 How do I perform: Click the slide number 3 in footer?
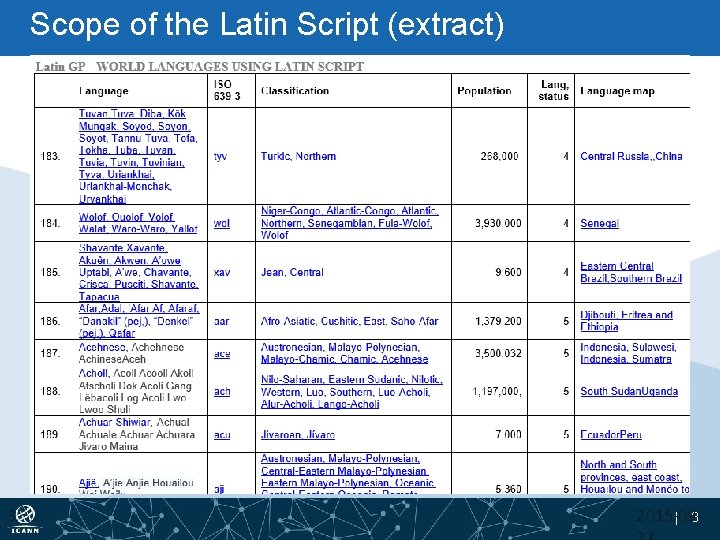click(695, 518)
